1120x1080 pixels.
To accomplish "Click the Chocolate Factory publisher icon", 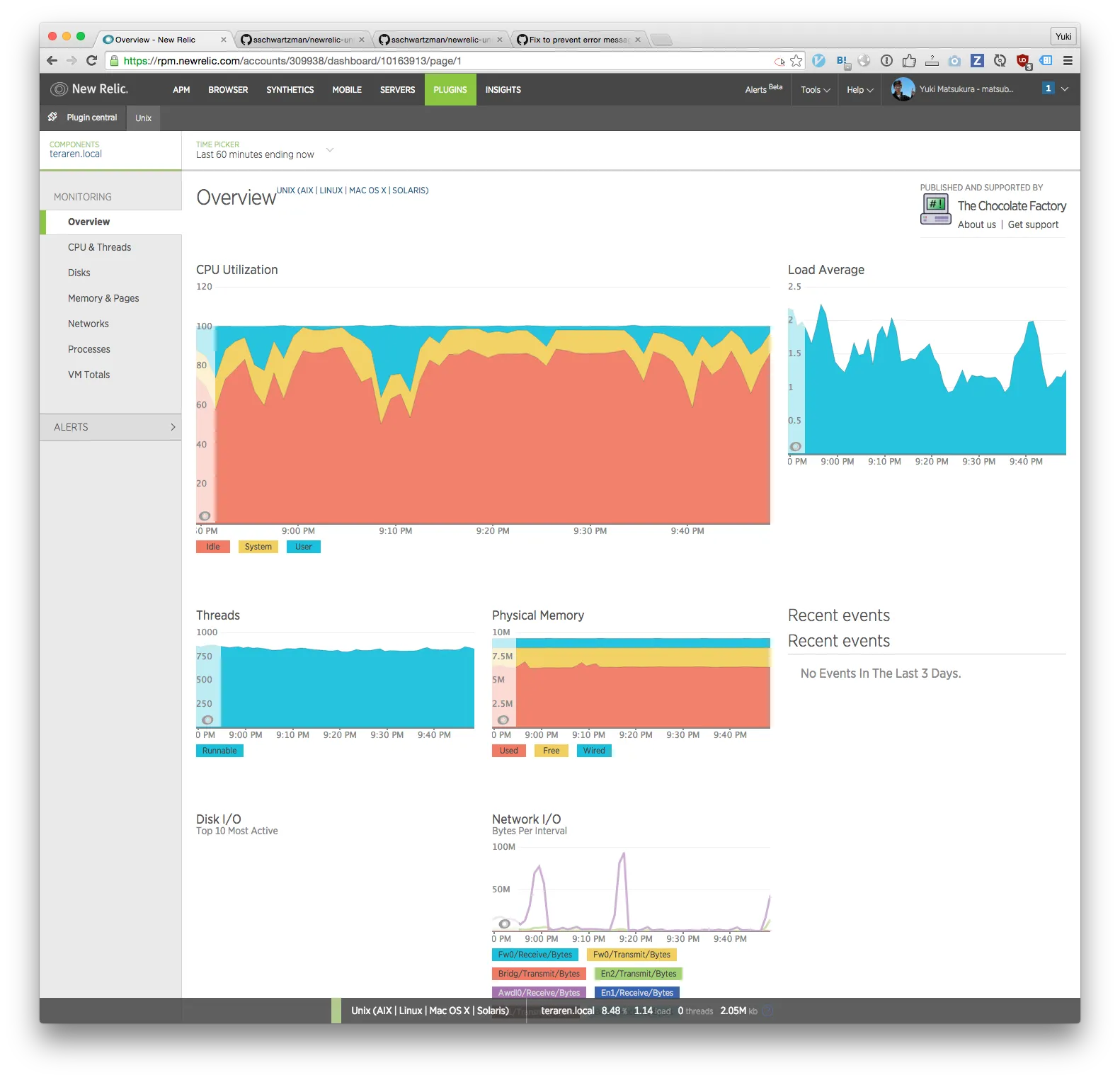I will click(x=935, y=209).
